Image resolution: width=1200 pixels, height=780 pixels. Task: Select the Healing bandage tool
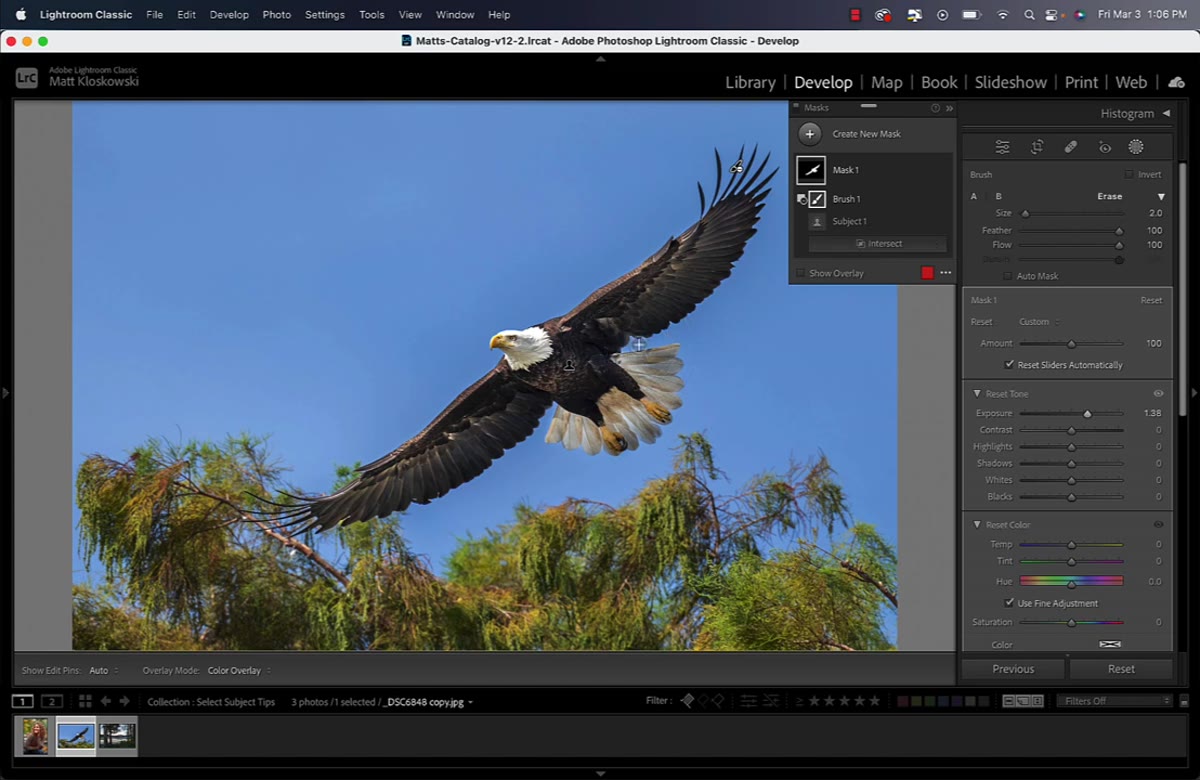point(1071,147)
